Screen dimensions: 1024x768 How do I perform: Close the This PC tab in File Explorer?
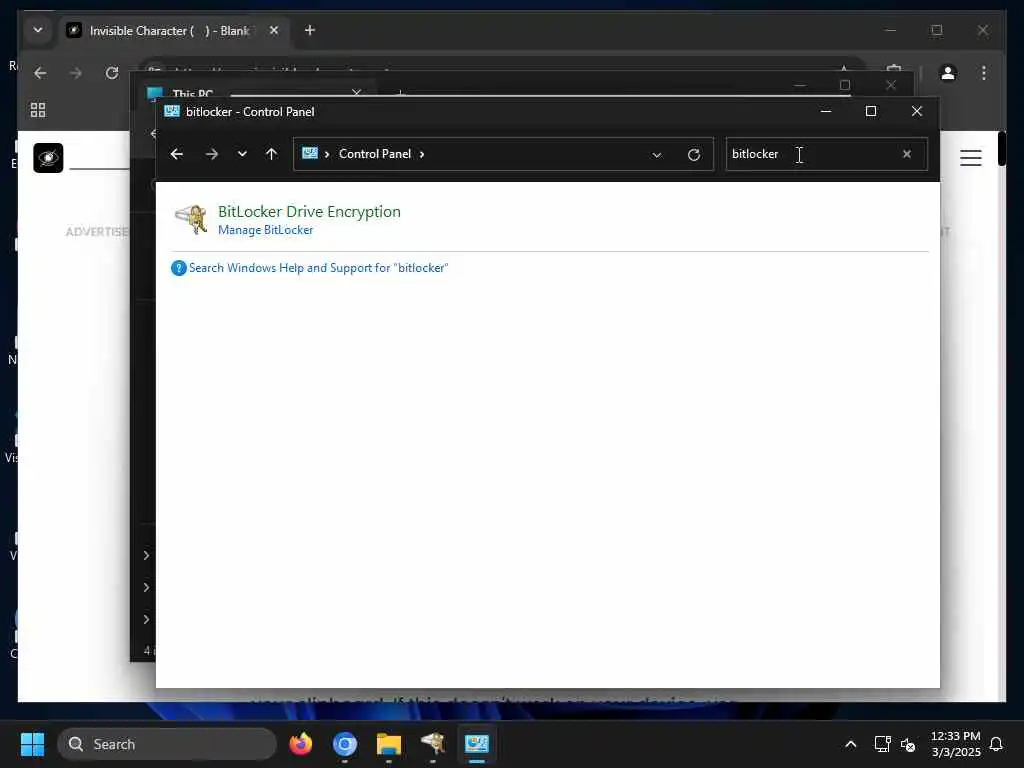(356, 93)
